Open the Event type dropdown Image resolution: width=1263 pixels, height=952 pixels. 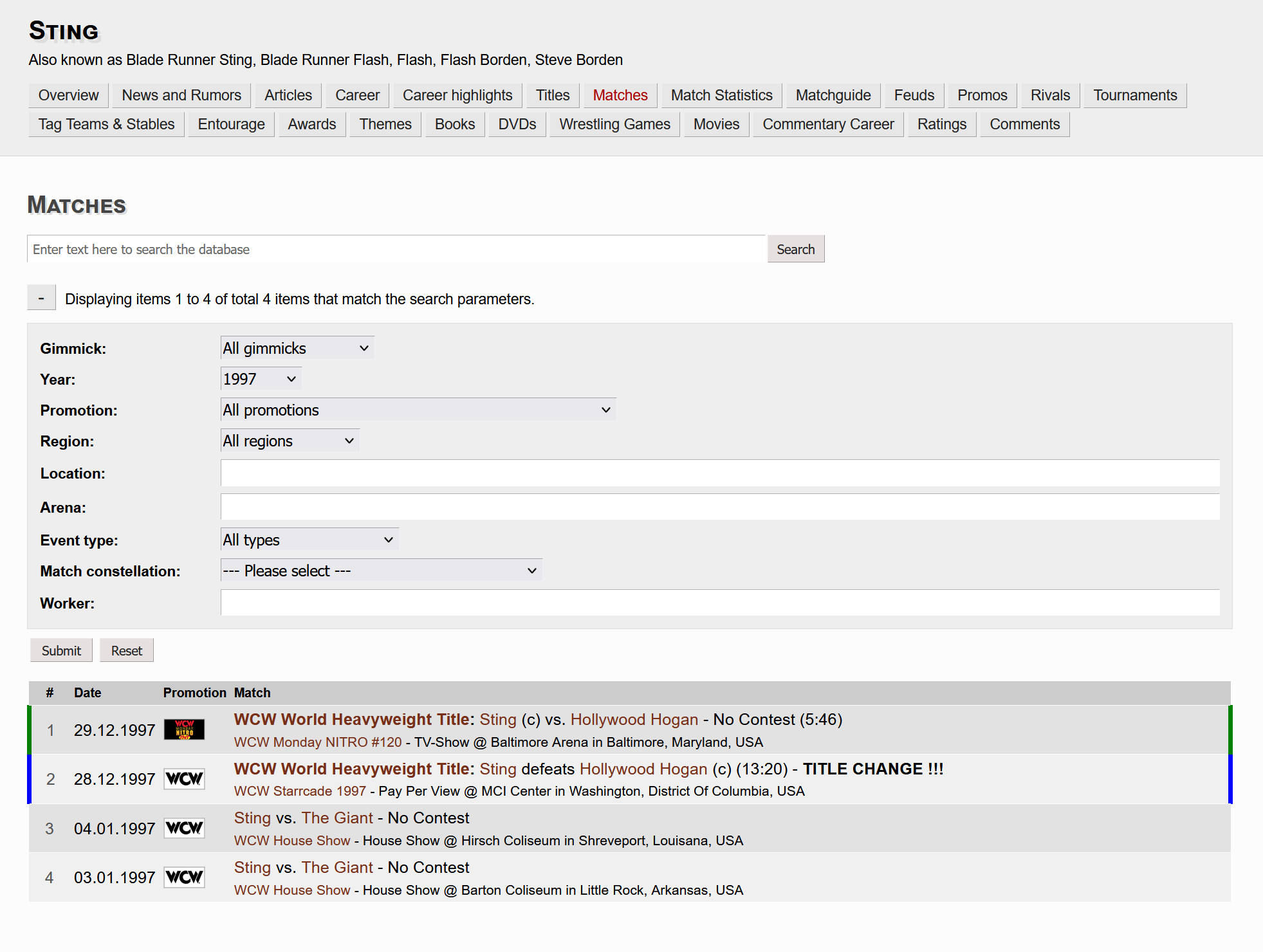(309, 540)
